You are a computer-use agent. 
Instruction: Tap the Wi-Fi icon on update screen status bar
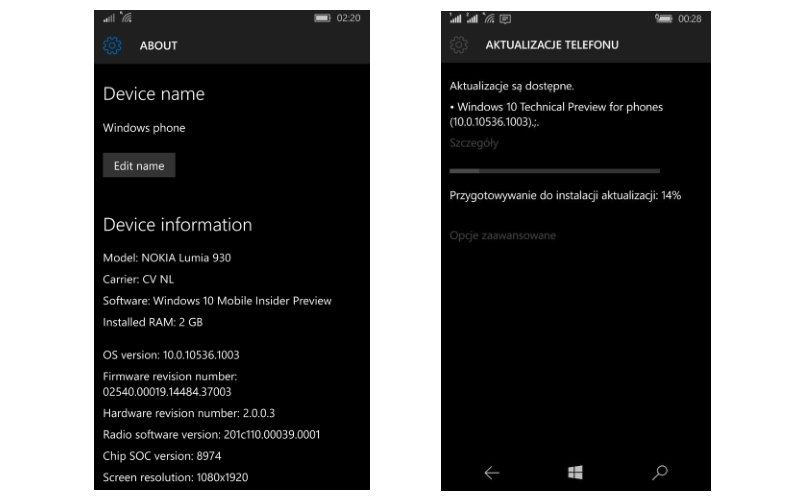[489, 19]
